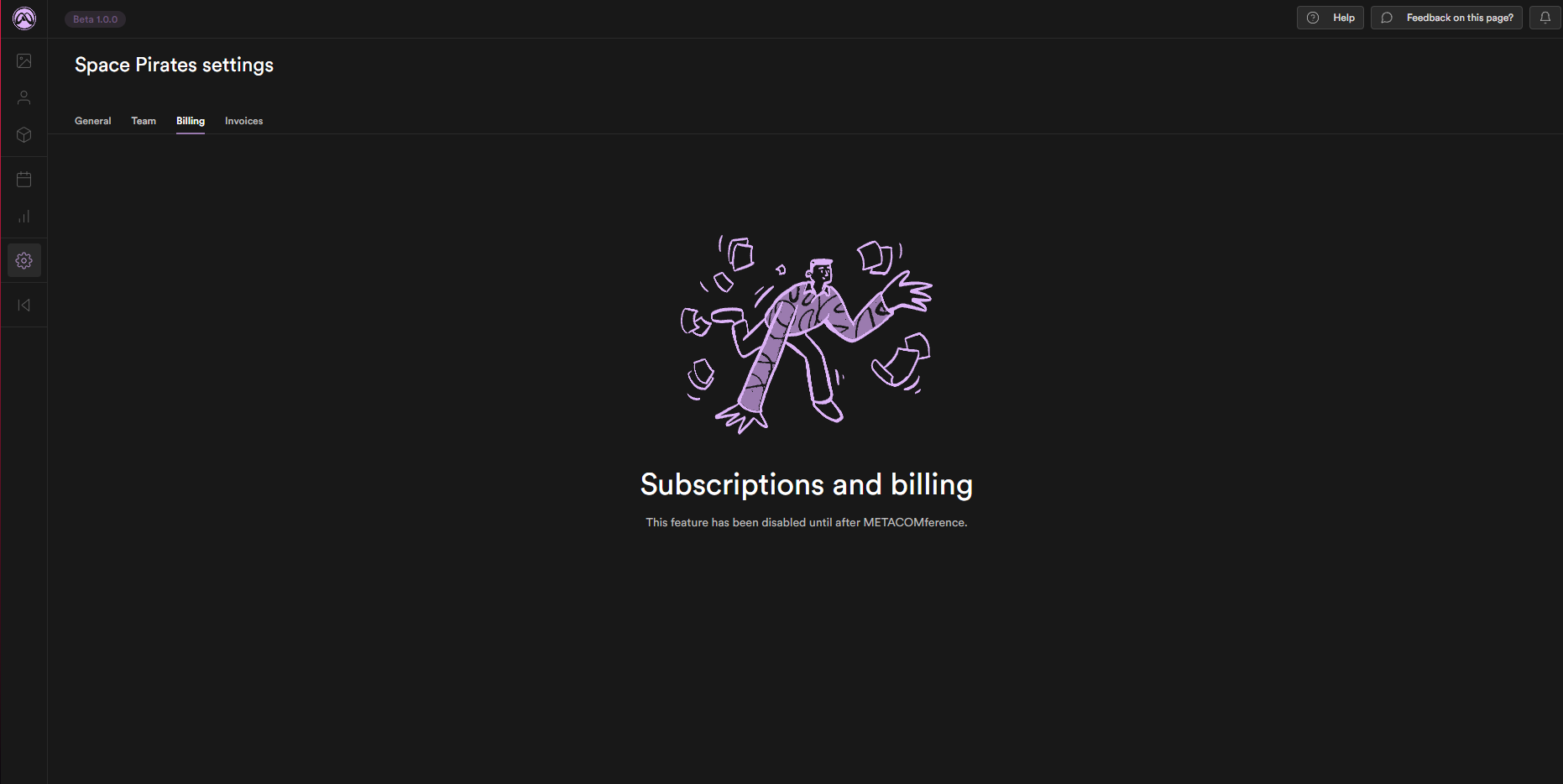Viewport: 1563px width, 784px height.
Task: Collapse the sidebar with the arrow icon
Action: click(24, 305)
